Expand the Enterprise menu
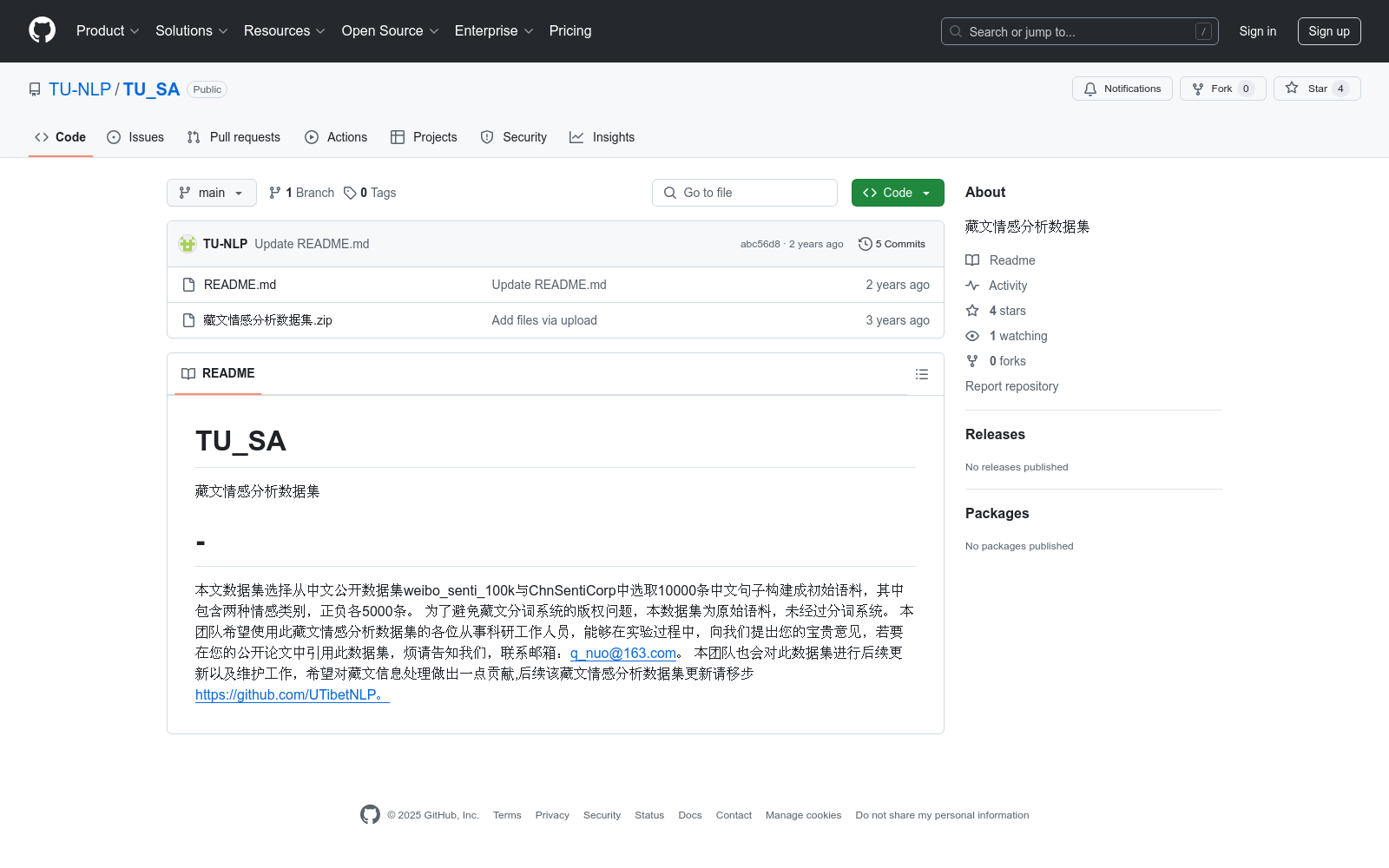The image size is (1389, 868). (494, 30)
